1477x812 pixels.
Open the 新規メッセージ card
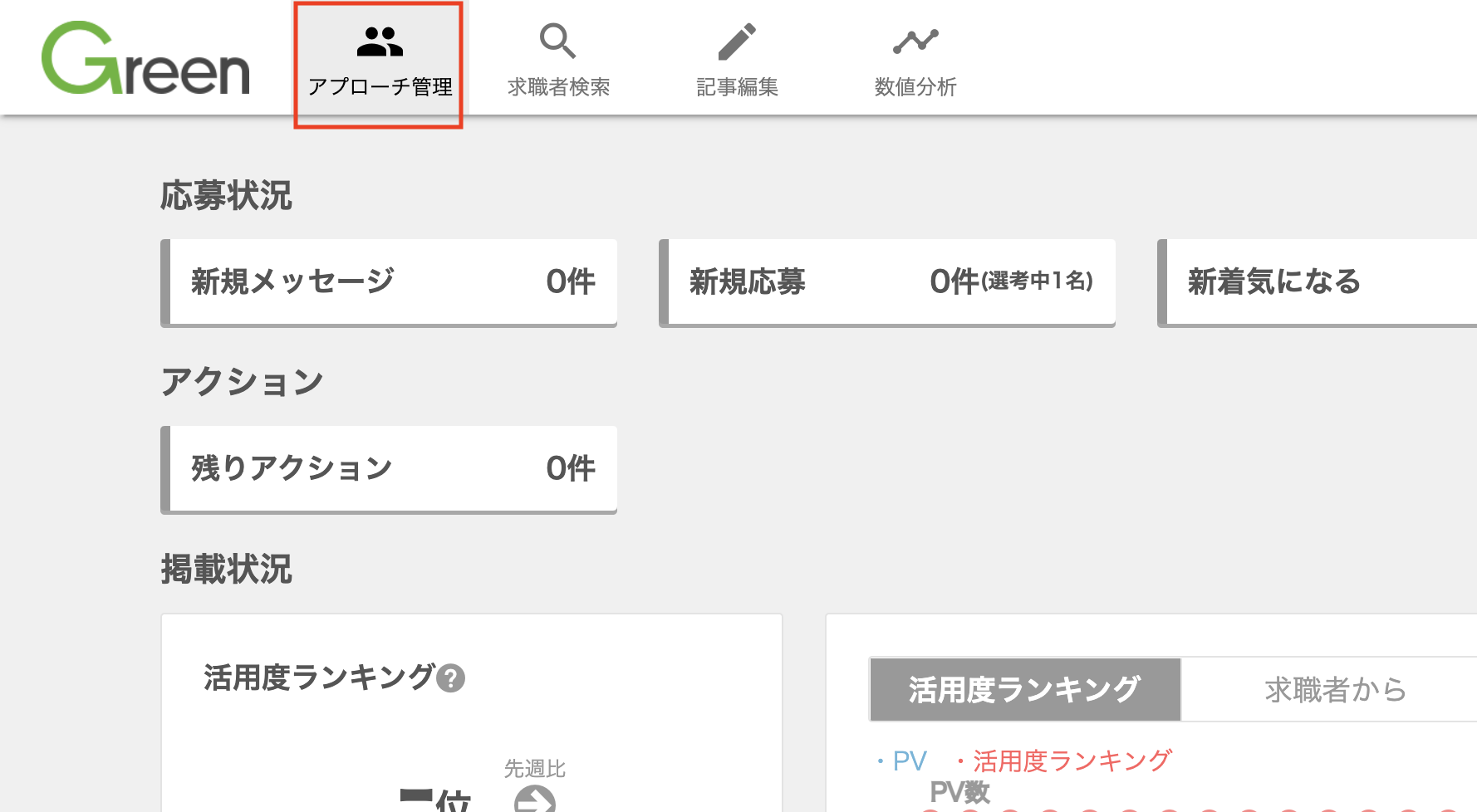(x=389, y=282)
